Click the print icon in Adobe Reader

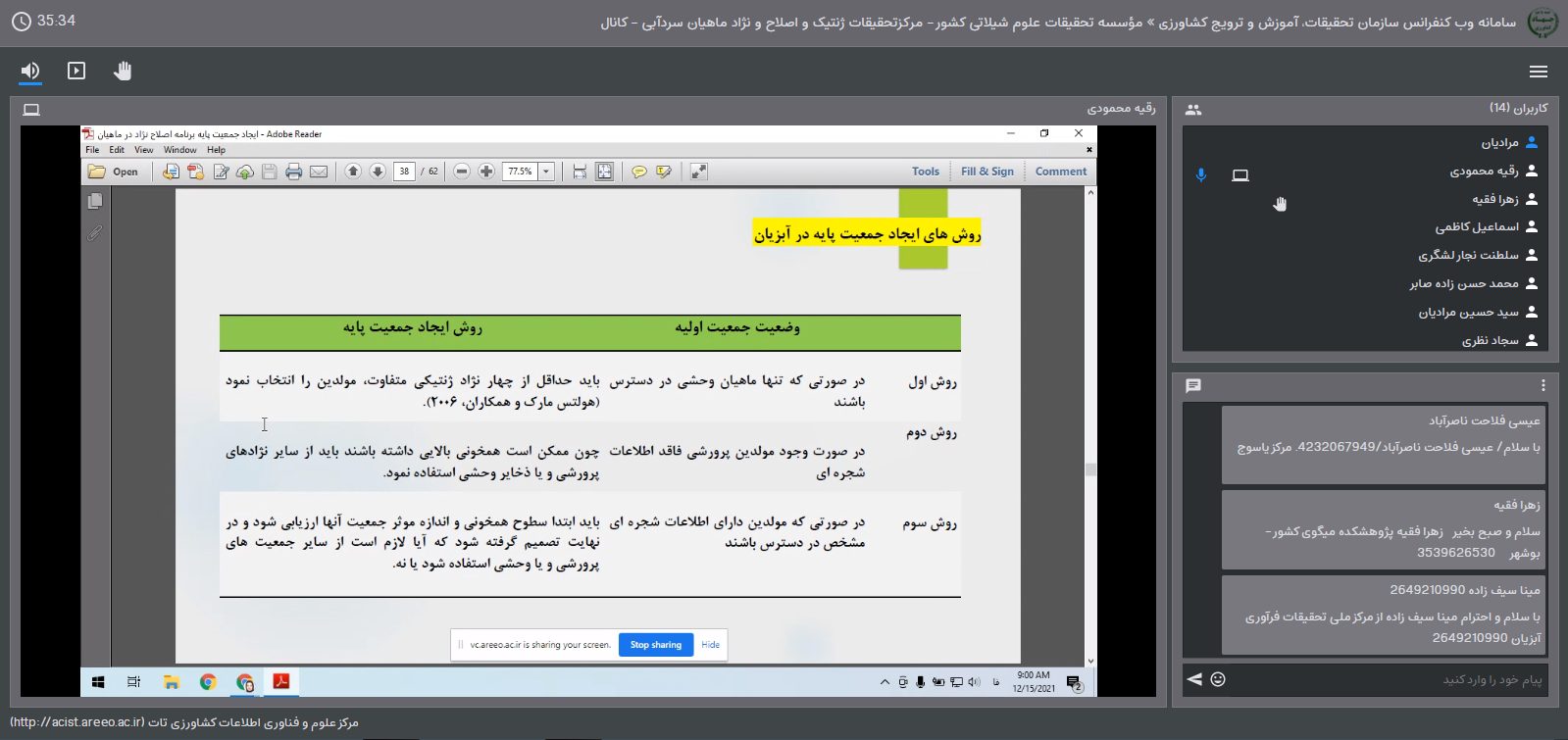[293, 172]
